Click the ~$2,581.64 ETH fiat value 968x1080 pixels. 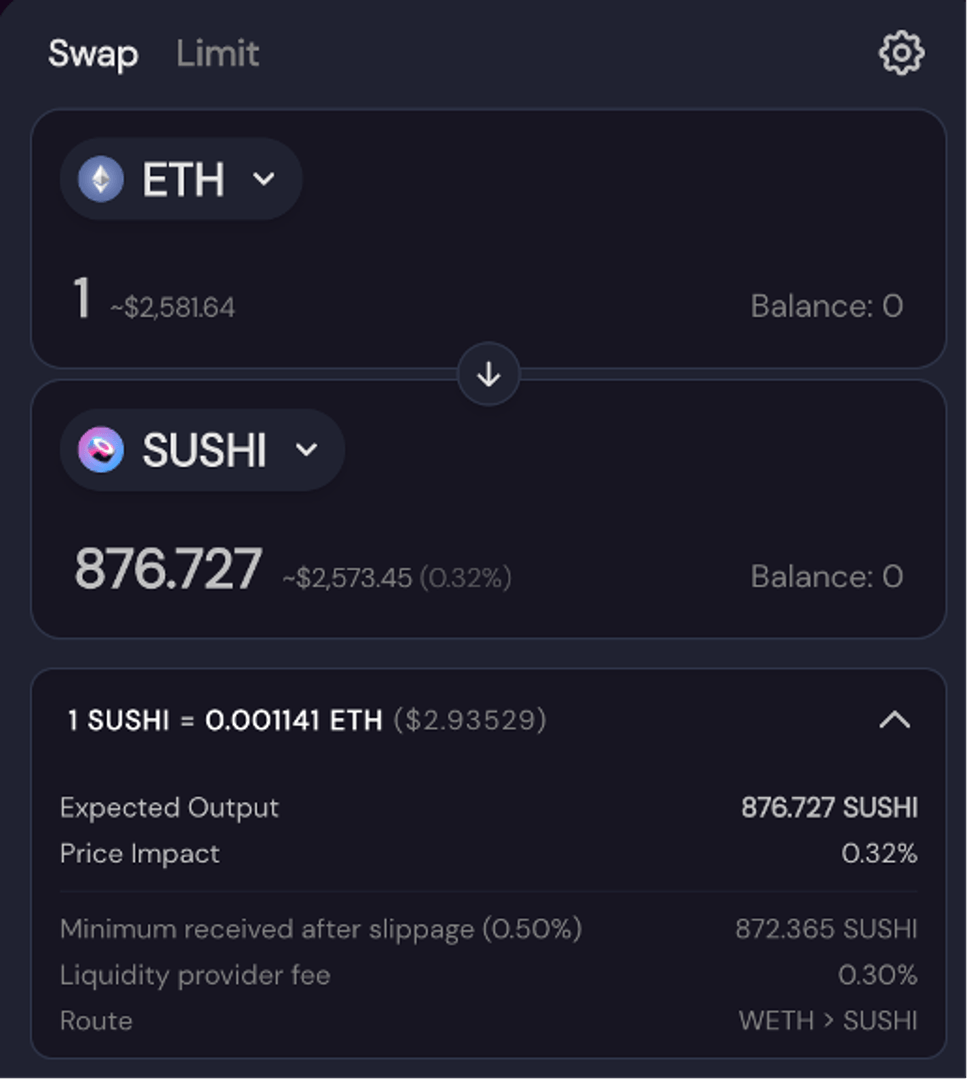pos(173,306)
